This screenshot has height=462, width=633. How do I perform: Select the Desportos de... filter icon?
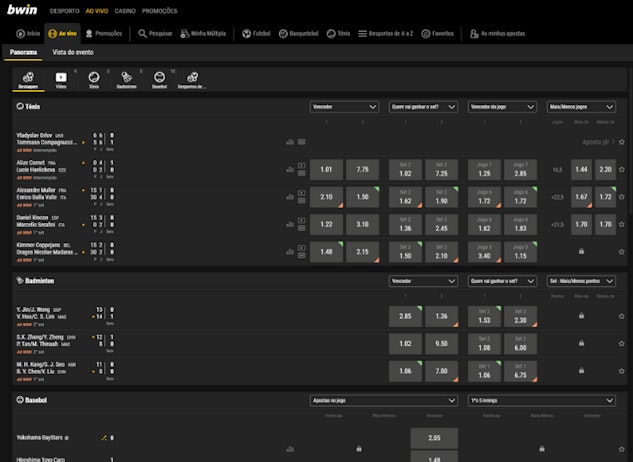[x=192, y=80]
